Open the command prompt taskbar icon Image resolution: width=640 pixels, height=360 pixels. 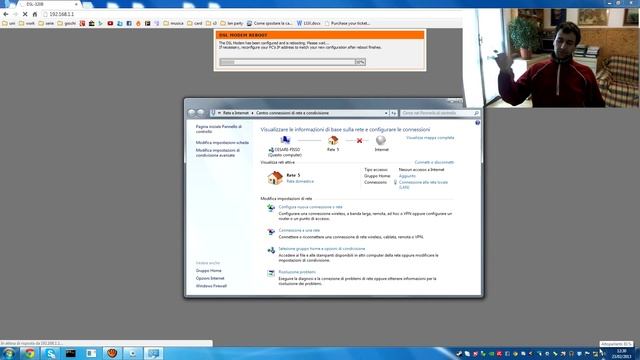[x=71, y=353]
